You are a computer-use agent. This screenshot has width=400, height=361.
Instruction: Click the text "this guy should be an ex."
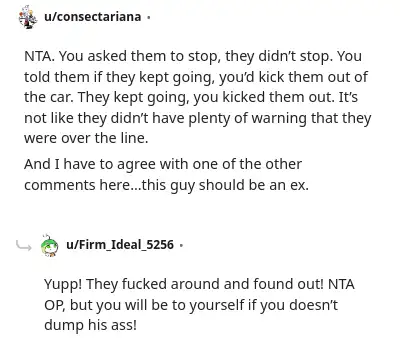(225, 185)
